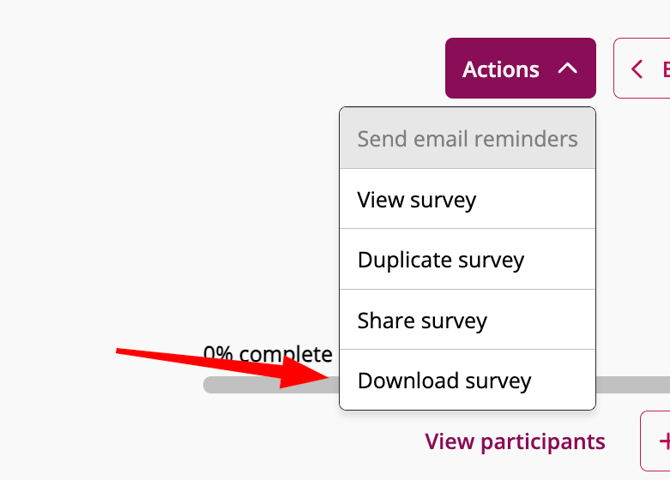Collapse the Actions menu using its chevron
The image size is (670, 480).
click(x=568, y=69)
